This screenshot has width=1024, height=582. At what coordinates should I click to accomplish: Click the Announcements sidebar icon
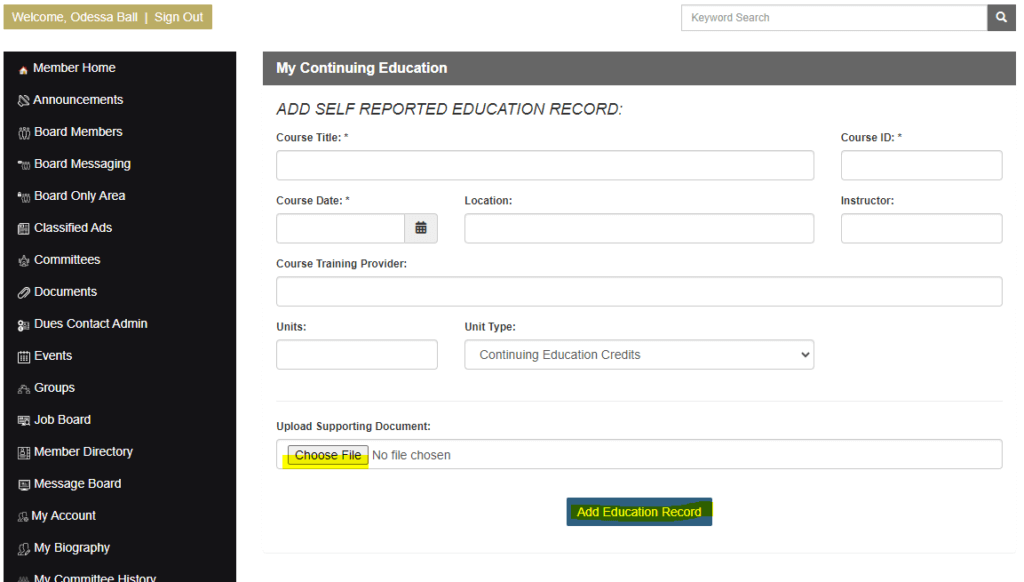point(24,101)
